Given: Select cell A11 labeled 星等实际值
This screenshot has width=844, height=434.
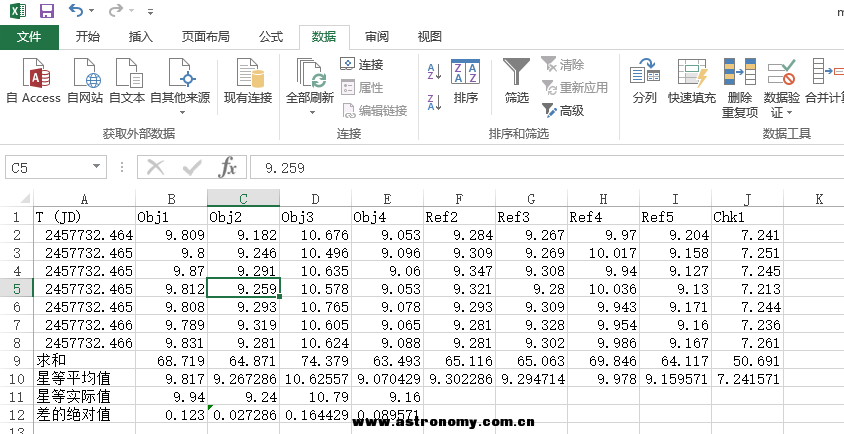Looking at the screenshot, I should pos(85,396).
